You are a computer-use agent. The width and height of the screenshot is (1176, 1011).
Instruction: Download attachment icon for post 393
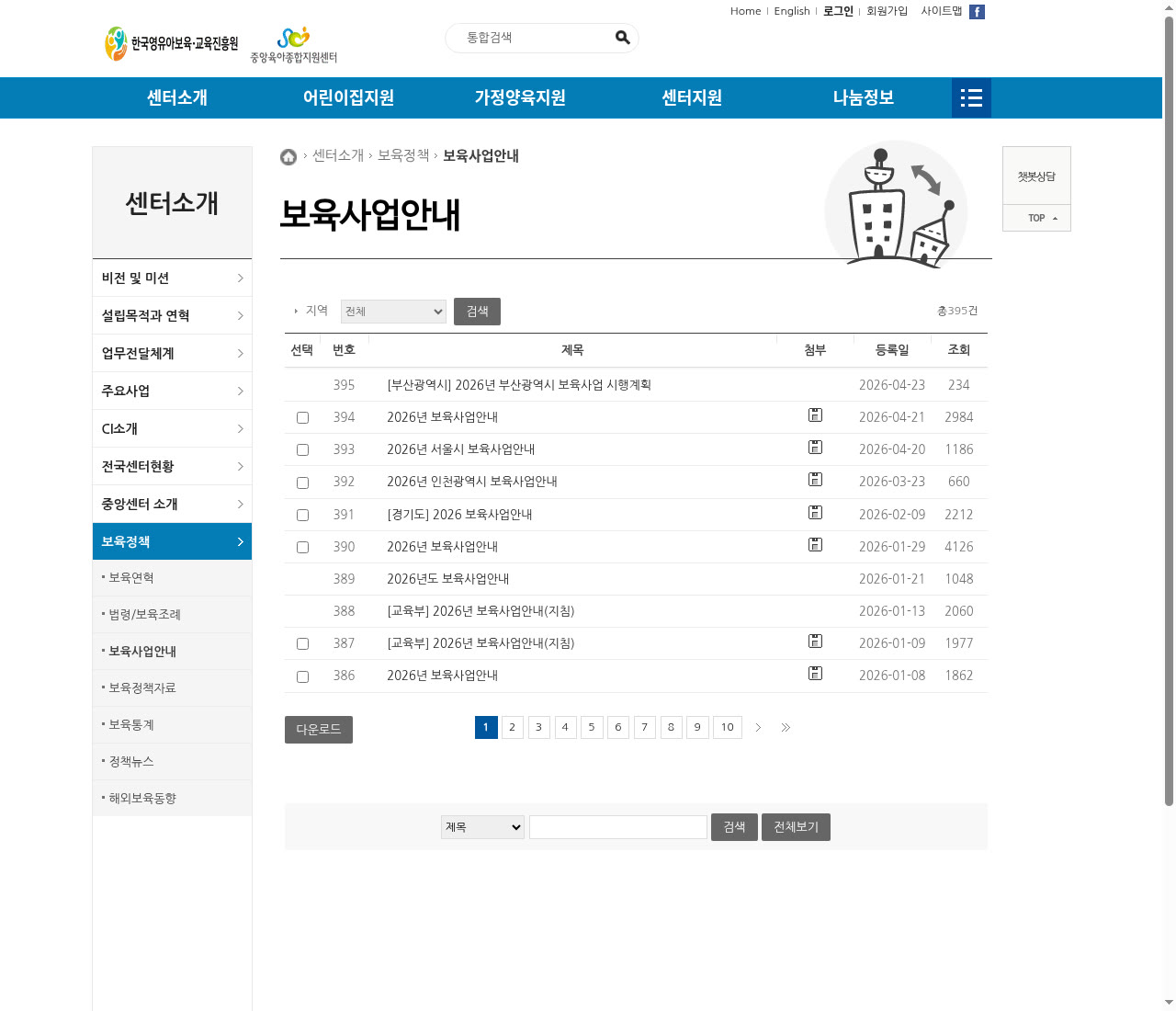pyautogui.click(x=815, y=448)
